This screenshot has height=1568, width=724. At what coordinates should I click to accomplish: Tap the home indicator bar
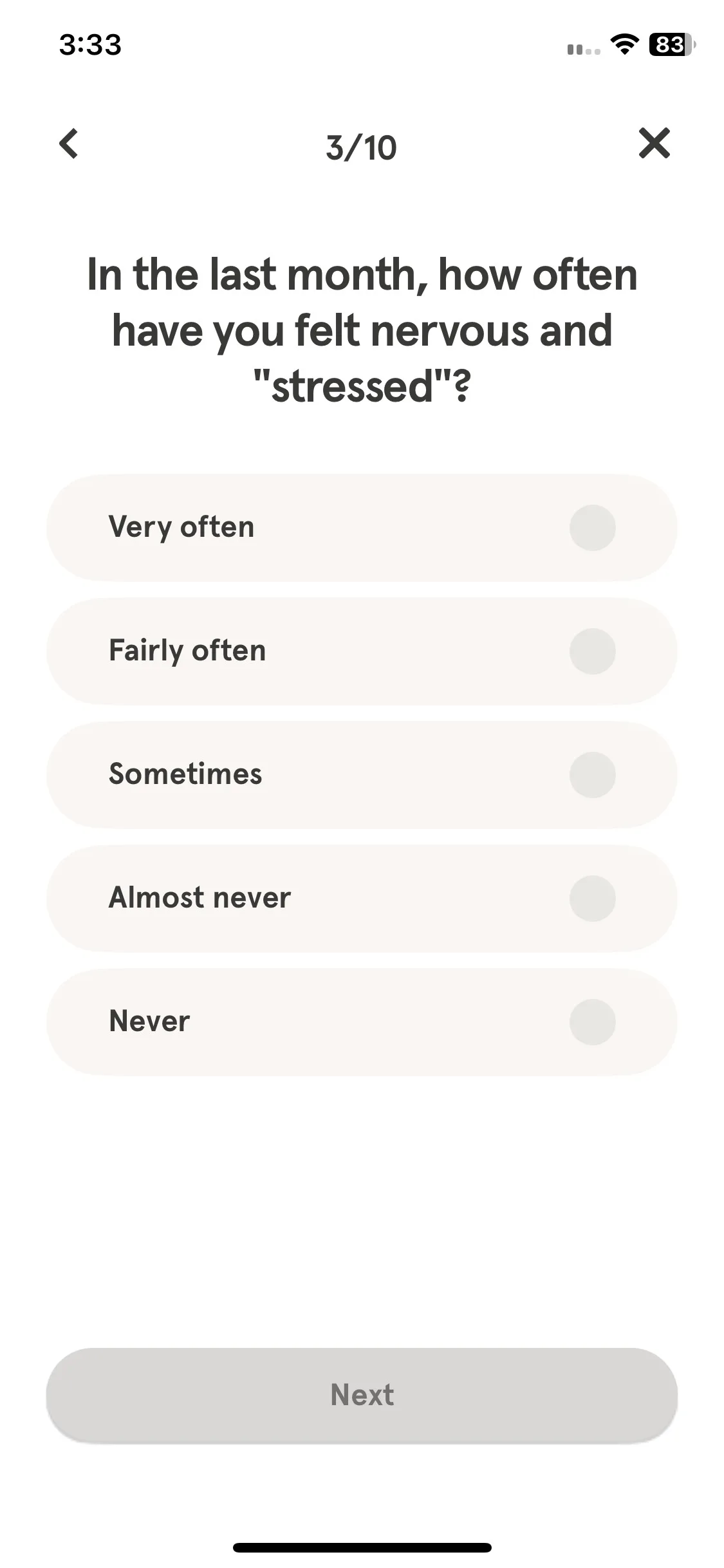pyautogui.click(x=362, y=1547)
